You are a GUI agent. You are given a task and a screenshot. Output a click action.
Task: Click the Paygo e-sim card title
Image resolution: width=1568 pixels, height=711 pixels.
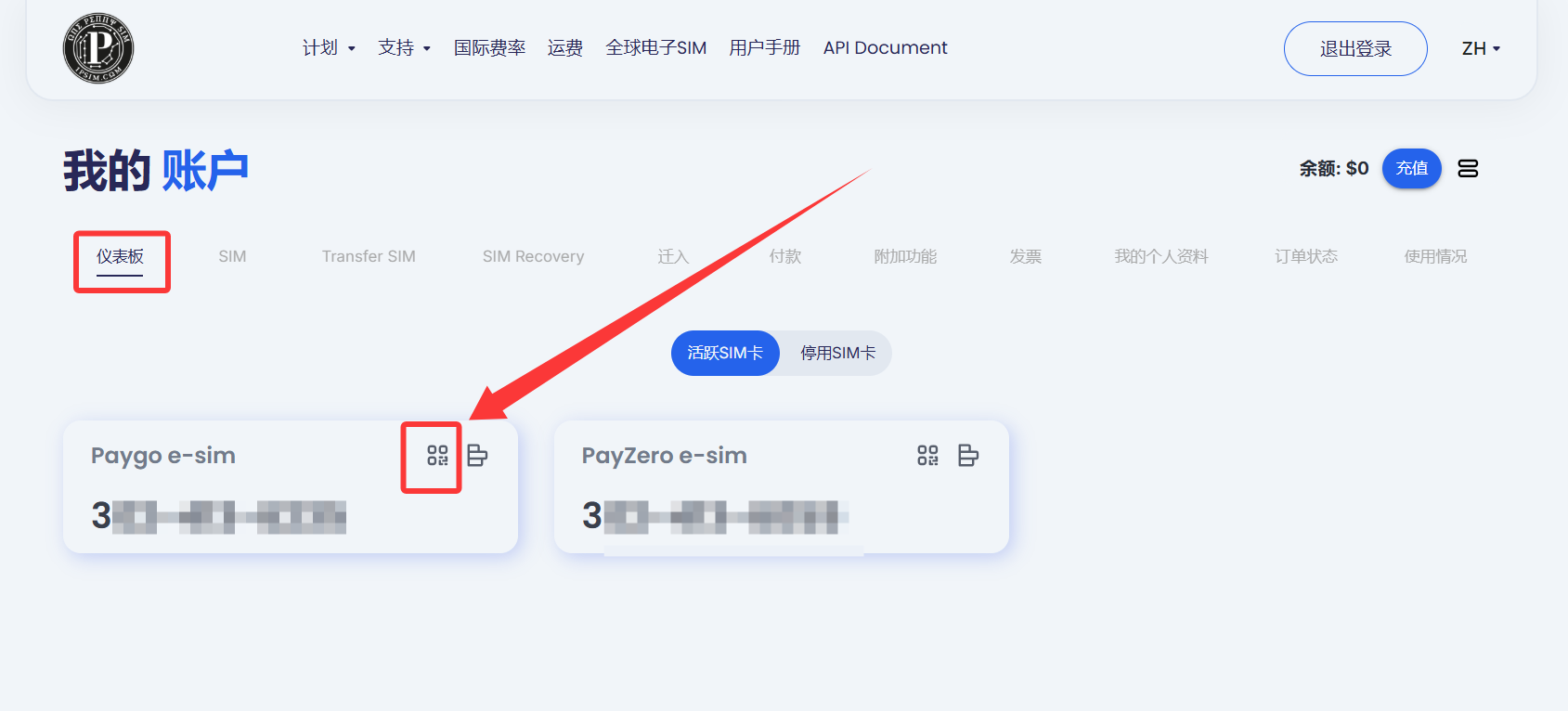tap(163, 456)
